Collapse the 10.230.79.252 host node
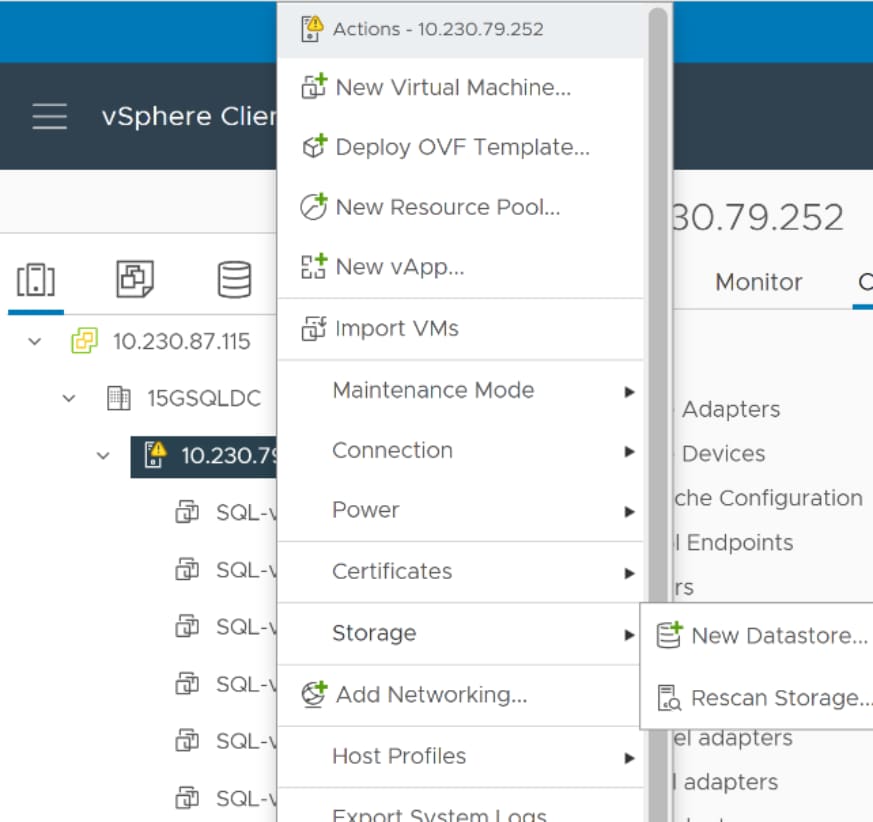The image size is (873, 822). pos(103,456)
